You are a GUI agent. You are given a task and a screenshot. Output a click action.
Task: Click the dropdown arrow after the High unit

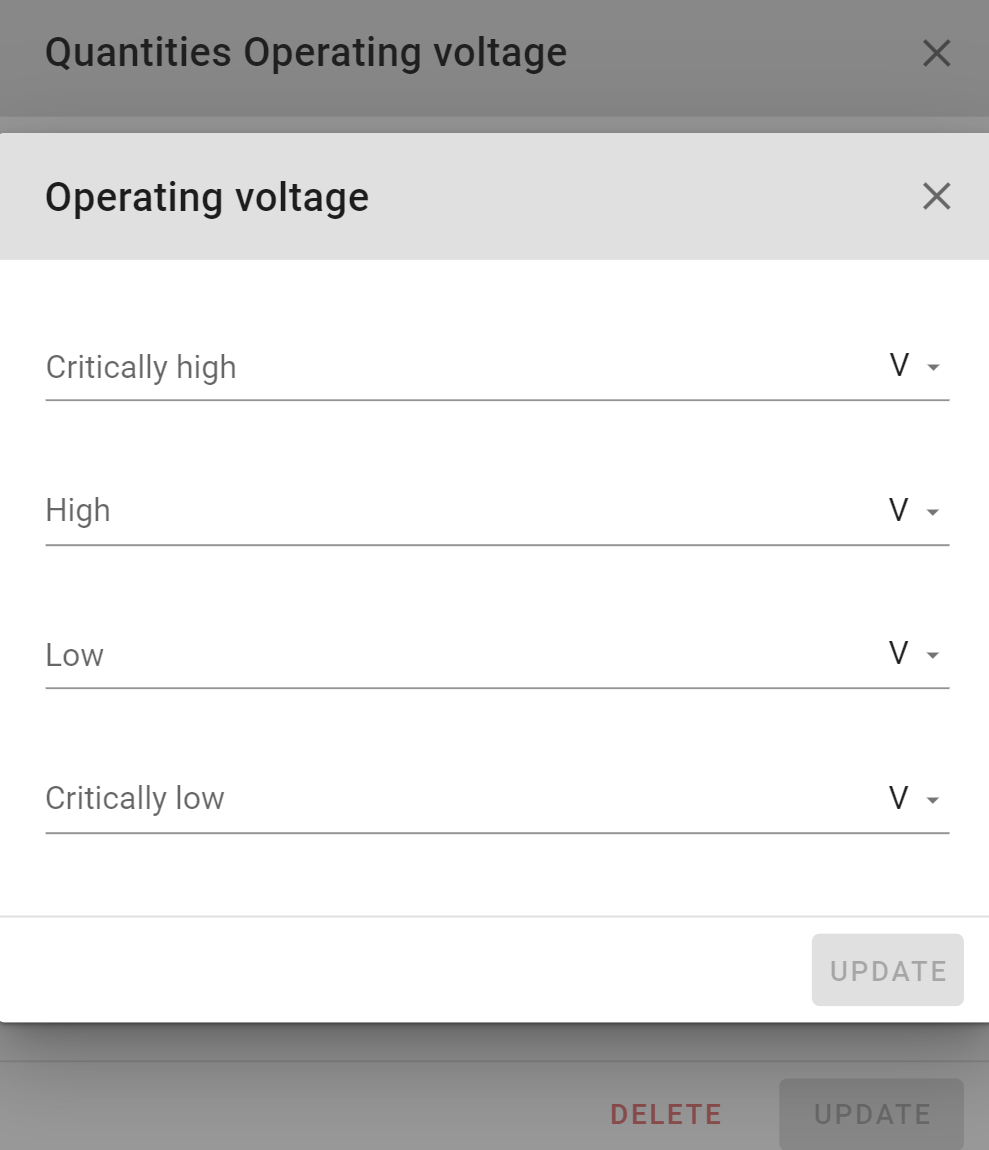coord(932,510)
